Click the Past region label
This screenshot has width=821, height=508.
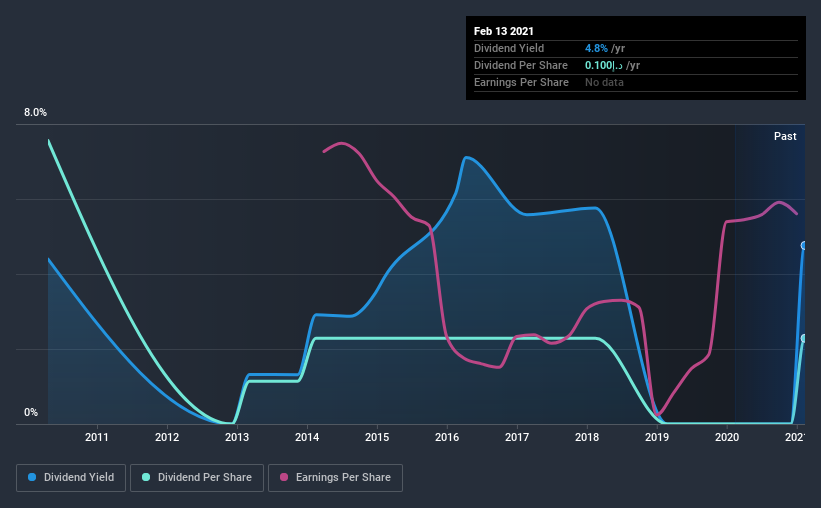[x=785, y=136]
